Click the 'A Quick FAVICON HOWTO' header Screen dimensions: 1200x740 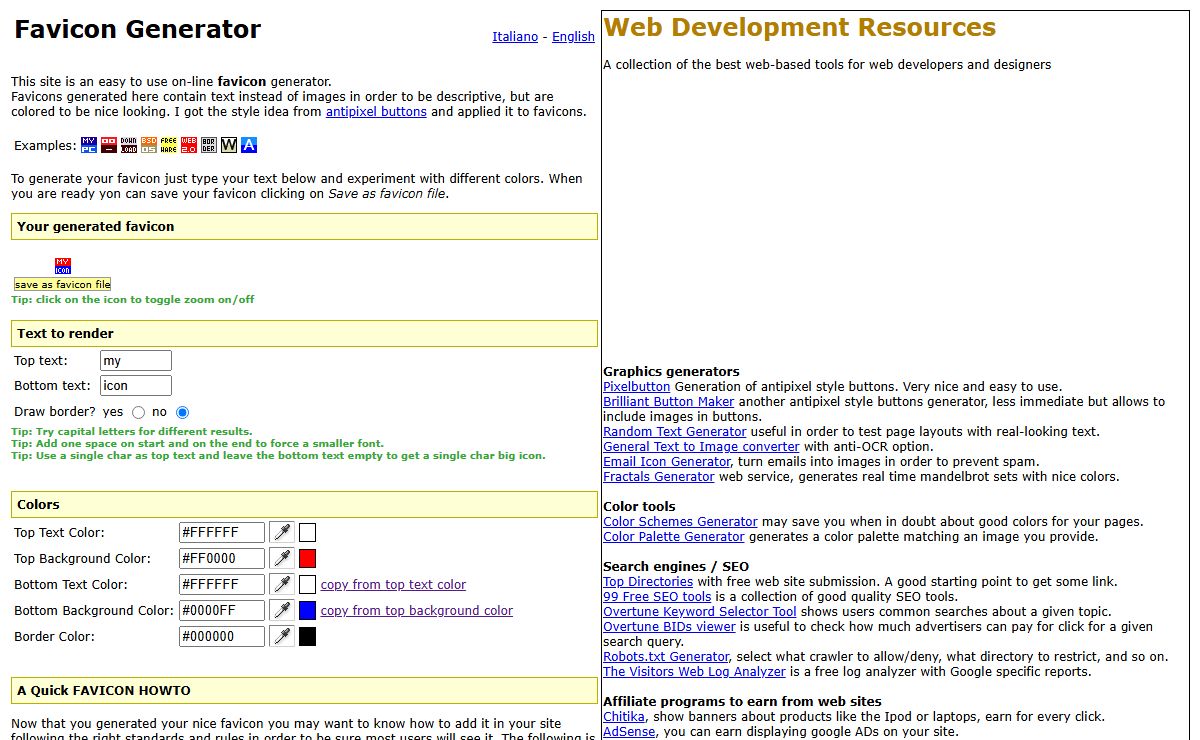[304, 691]
